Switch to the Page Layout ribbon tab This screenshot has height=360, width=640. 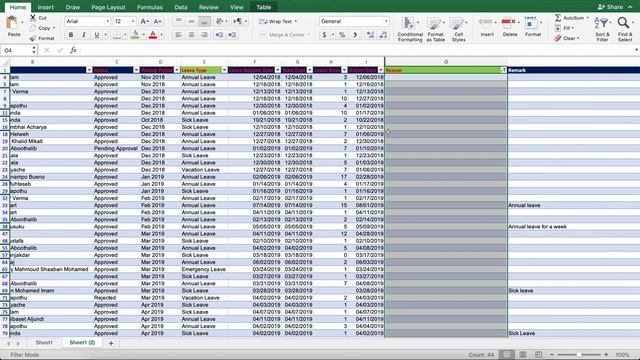click(108, 7)
